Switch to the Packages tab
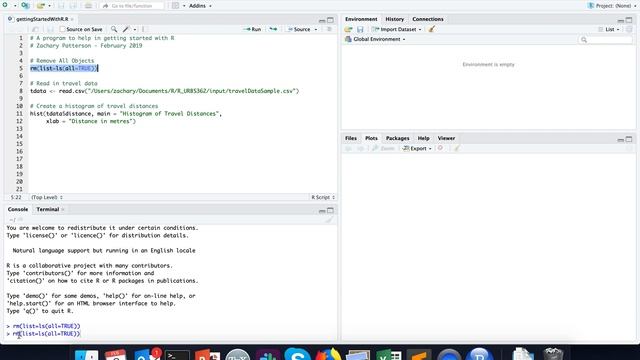This screenshot has width=640, height=360. tap(397, 138)
